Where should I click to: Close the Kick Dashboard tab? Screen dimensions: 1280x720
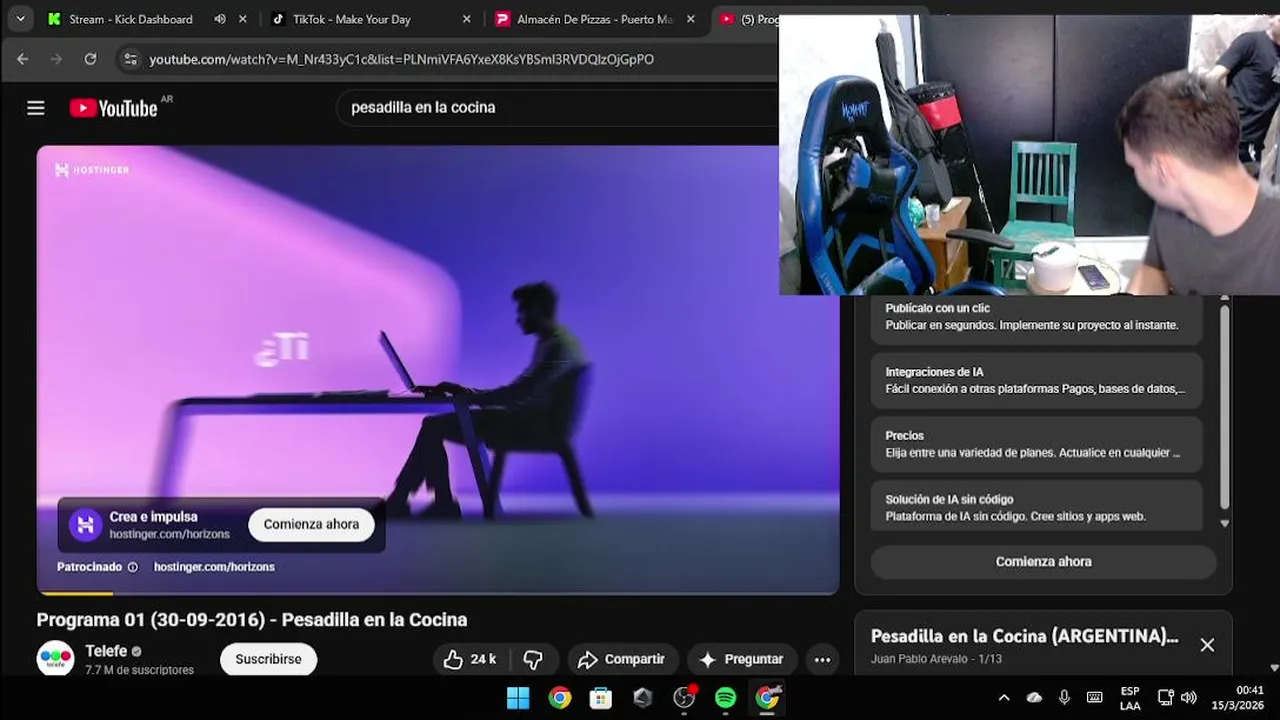coord(242,19)
